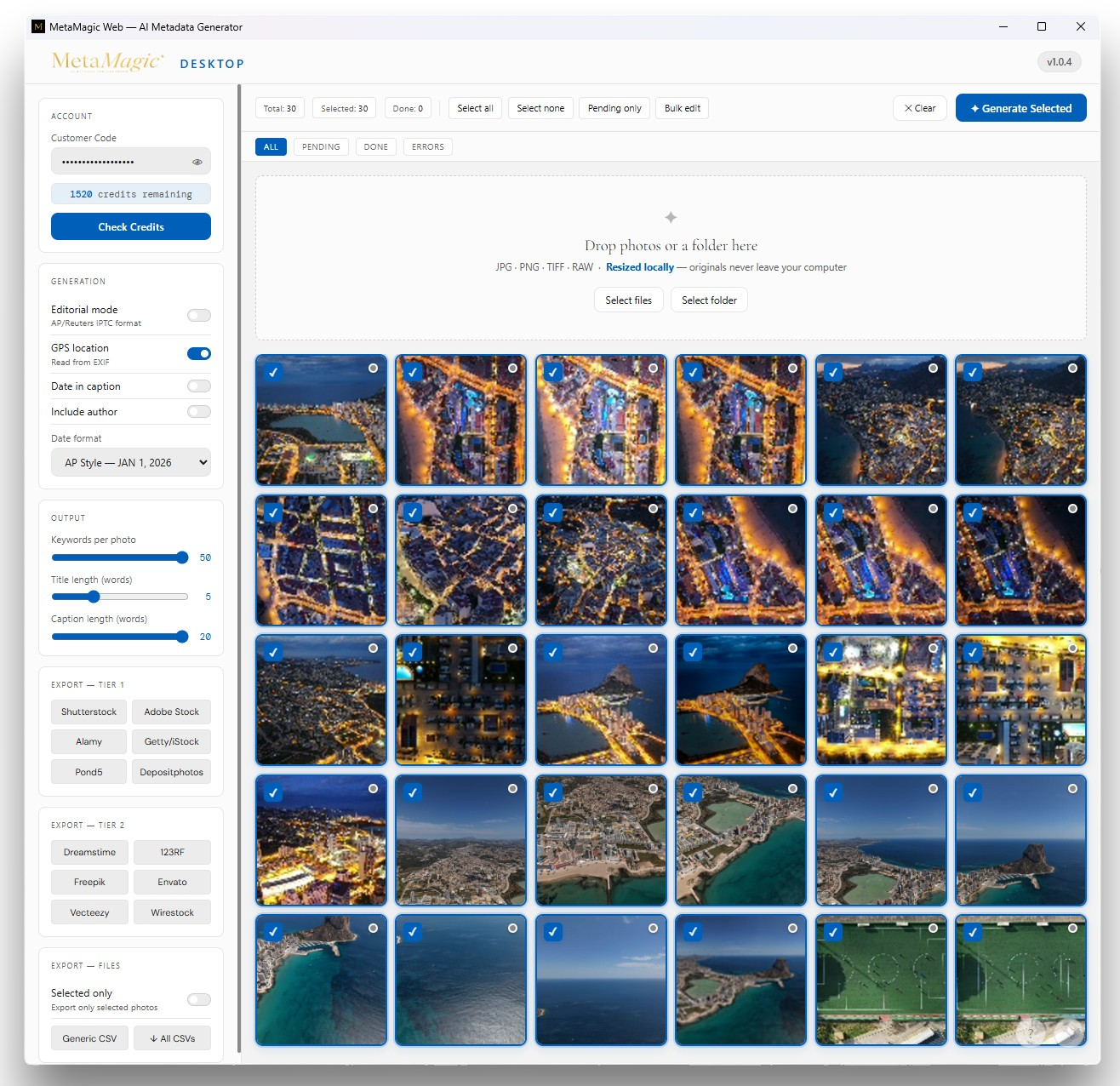Switch to the ALL filter tab
Screen dimensions: 1120x1086
coord(271,147)
